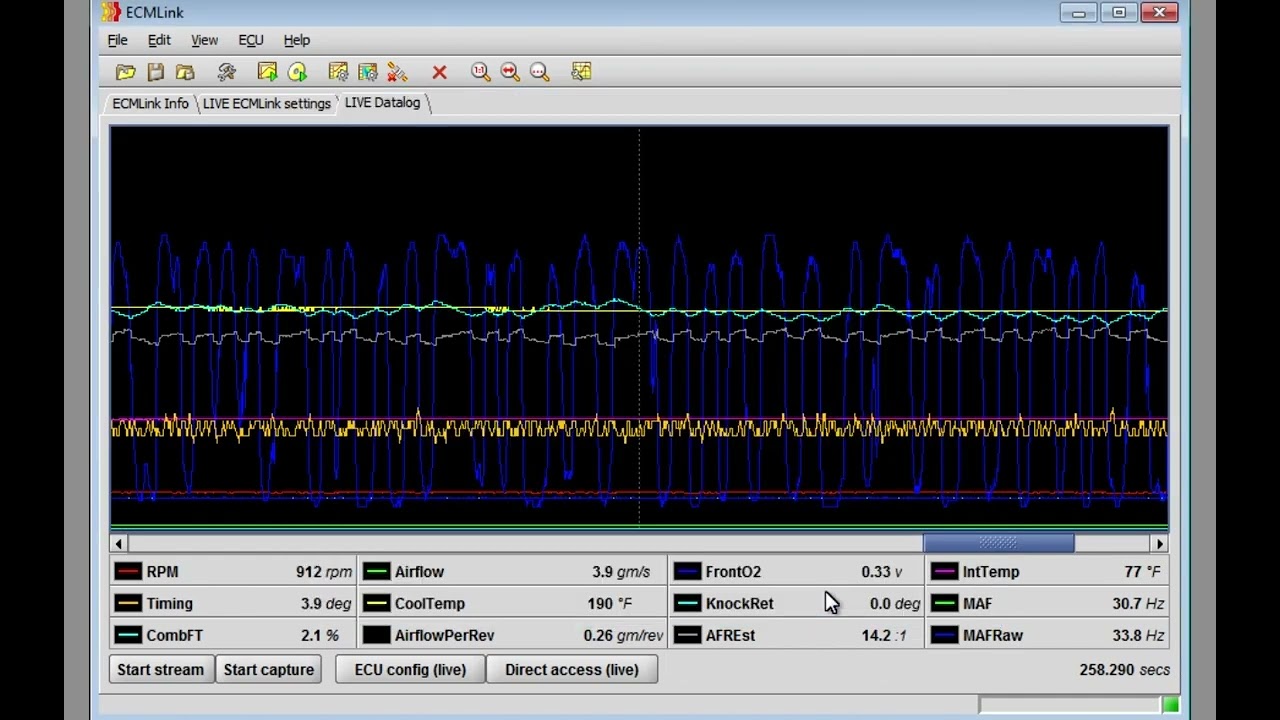
Task: Click the datalog graph plot area
Action: [x=639, y=327]
